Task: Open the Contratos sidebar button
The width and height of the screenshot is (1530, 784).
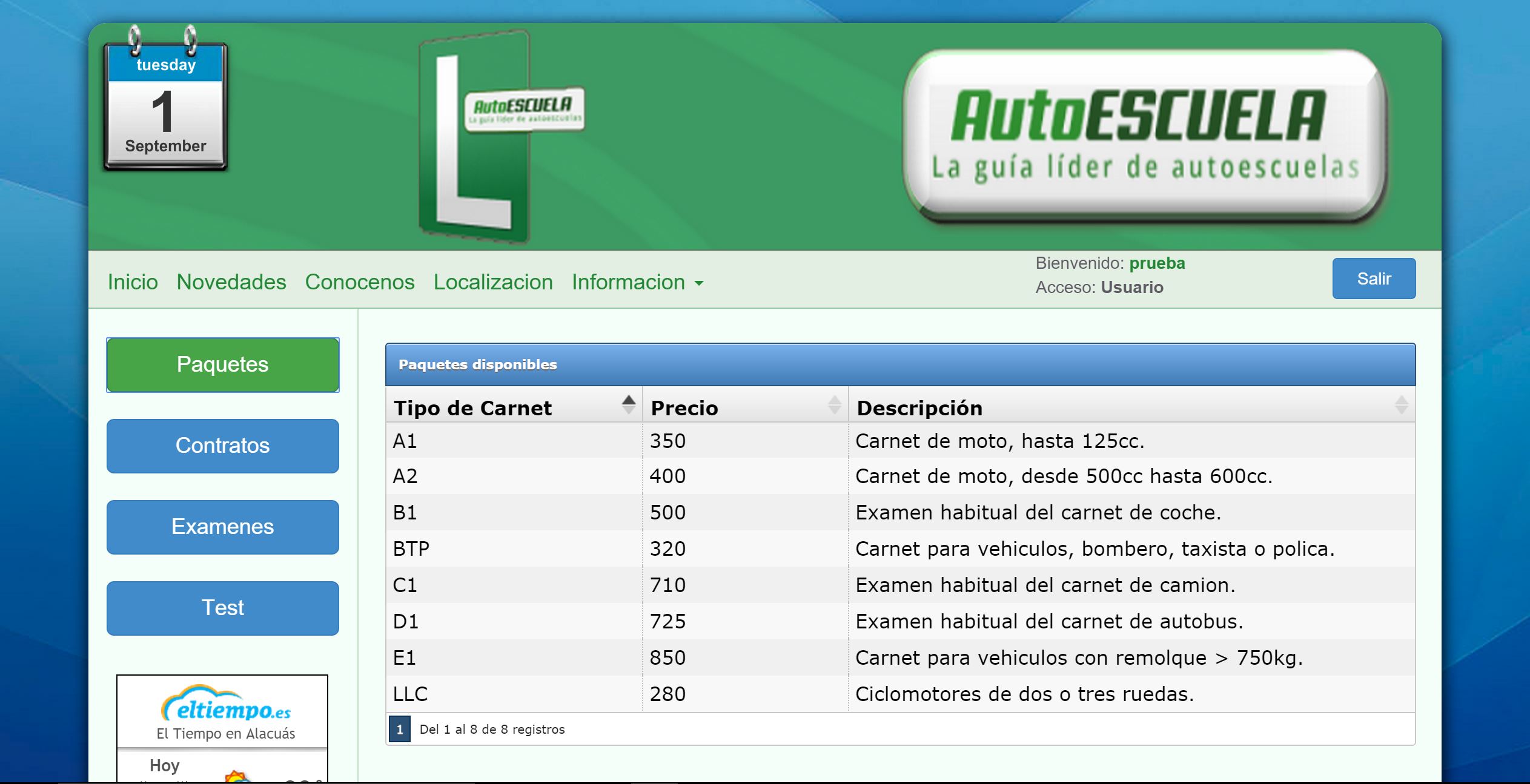Action: click(223, 446)
